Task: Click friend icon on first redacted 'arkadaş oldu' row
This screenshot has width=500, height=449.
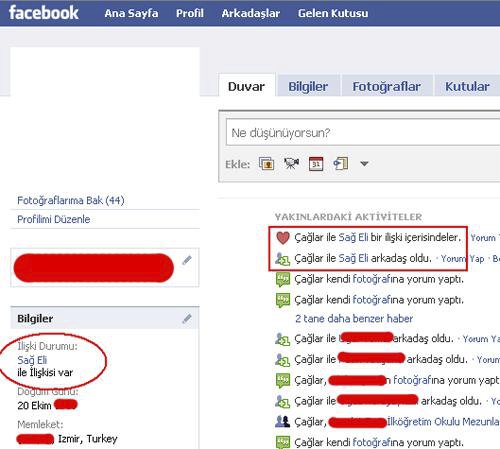Action: pos(283,339)
